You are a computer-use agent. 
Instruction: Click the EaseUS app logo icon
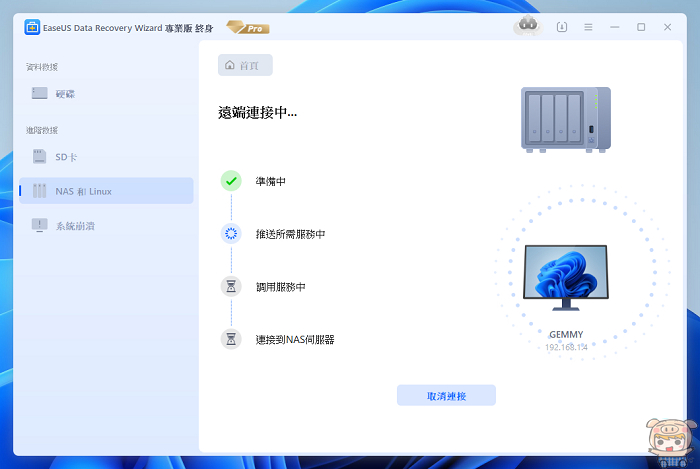click(x=33, y=27)
